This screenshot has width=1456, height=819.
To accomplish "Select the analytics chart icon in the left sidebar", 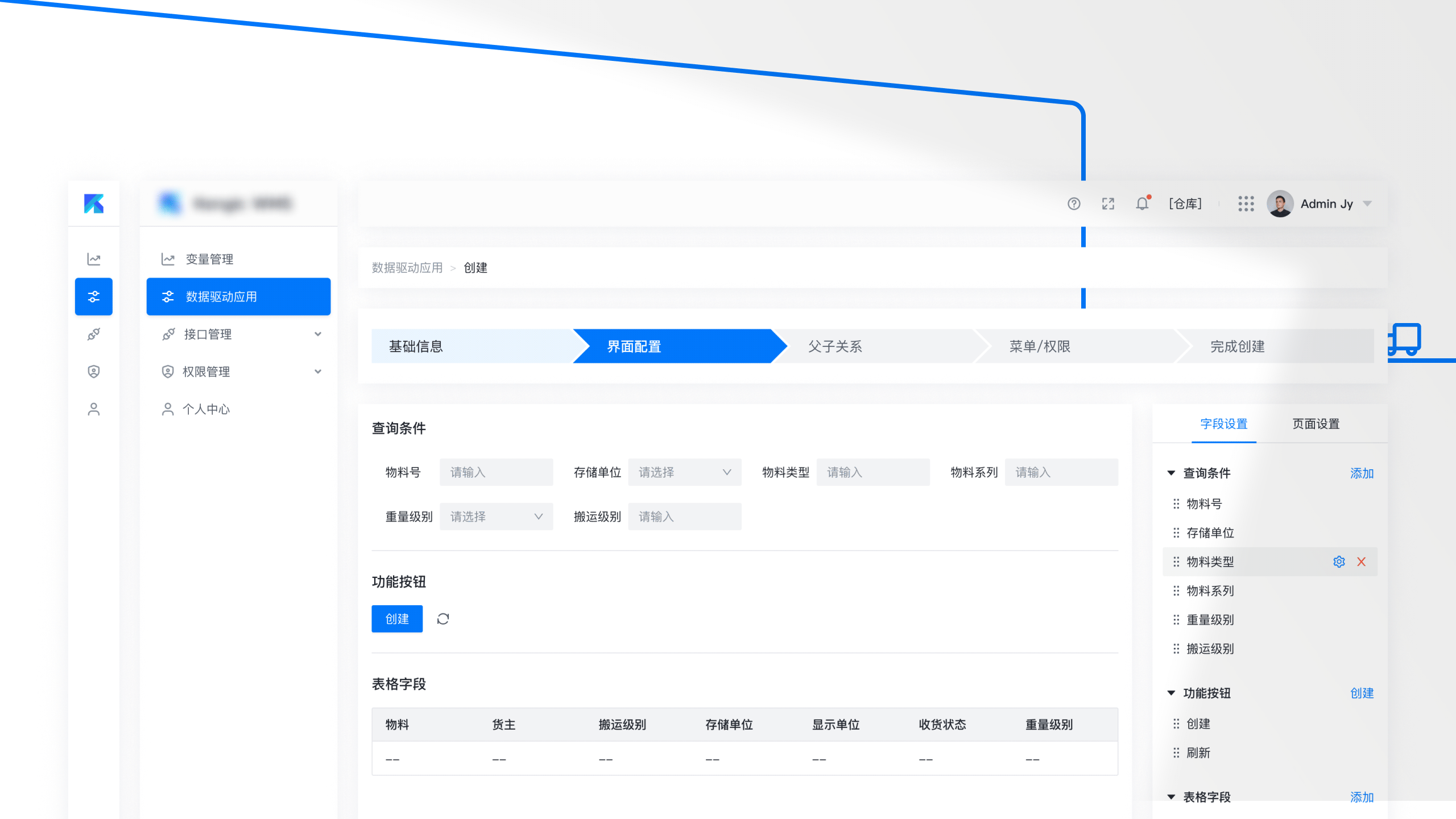I will tap(93, 259).
